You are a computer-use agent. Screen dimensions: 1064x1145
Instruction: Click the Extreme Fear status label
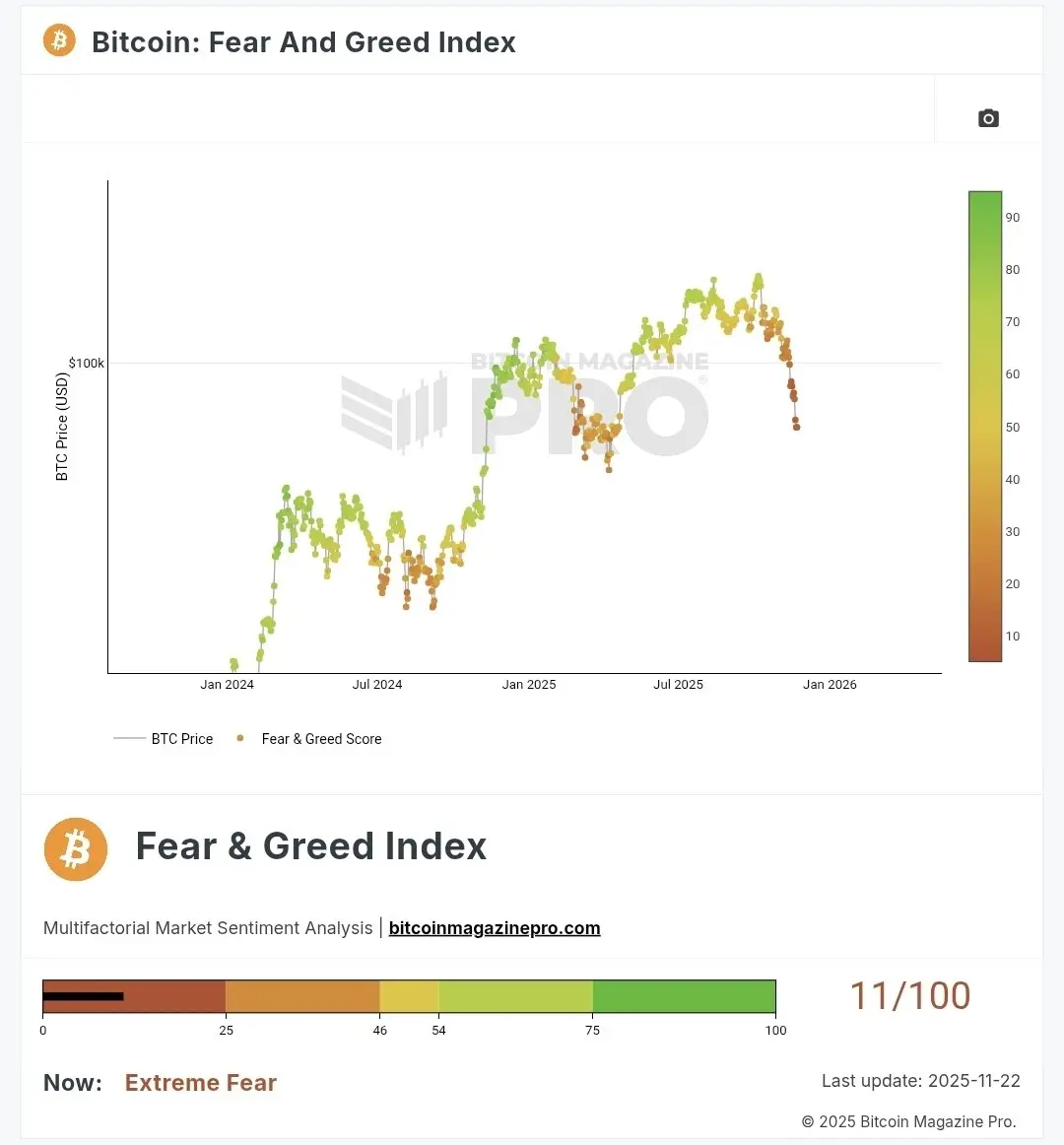point(201,1083)
